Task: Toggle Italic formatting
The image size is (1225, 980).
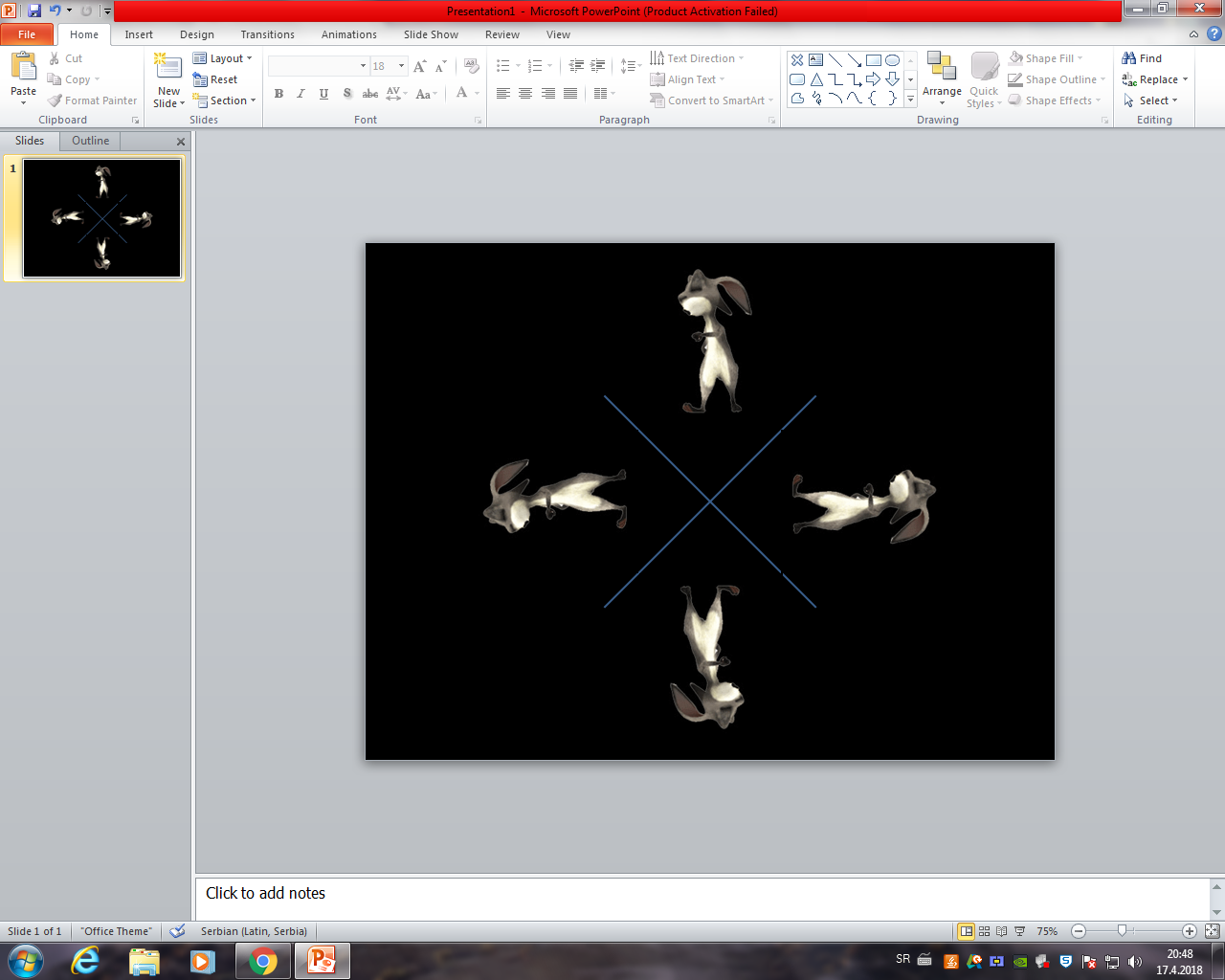Action: tap(301, 93)
